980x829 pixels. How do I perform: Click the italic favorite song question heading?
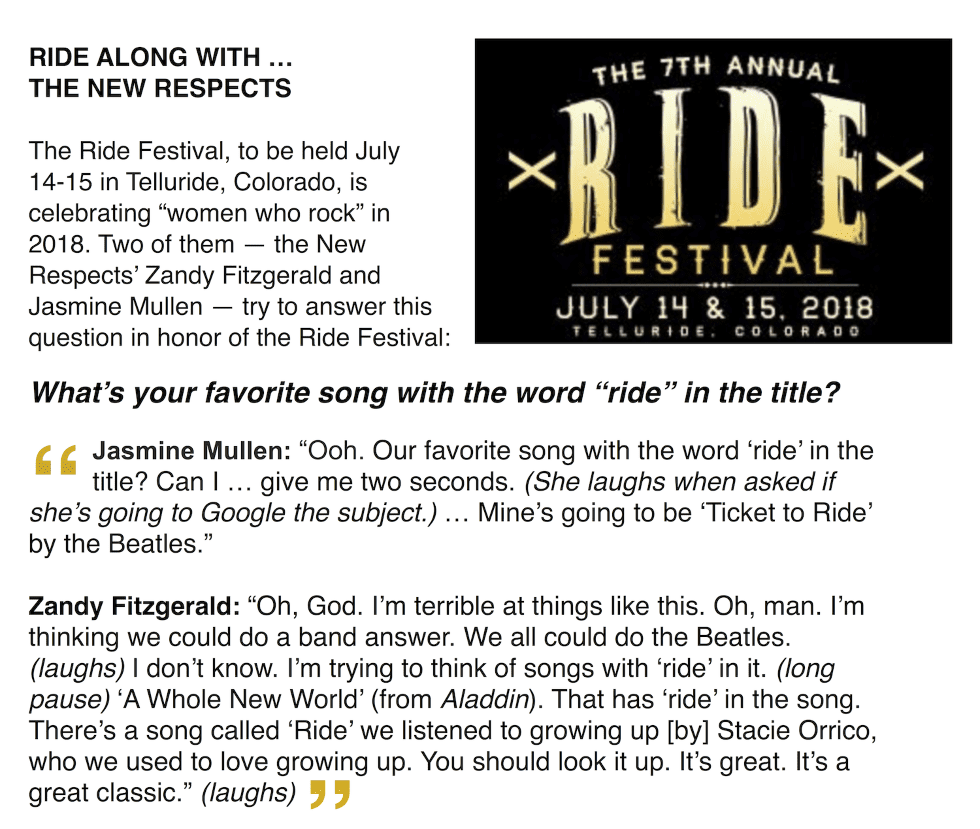pos(434,393)
